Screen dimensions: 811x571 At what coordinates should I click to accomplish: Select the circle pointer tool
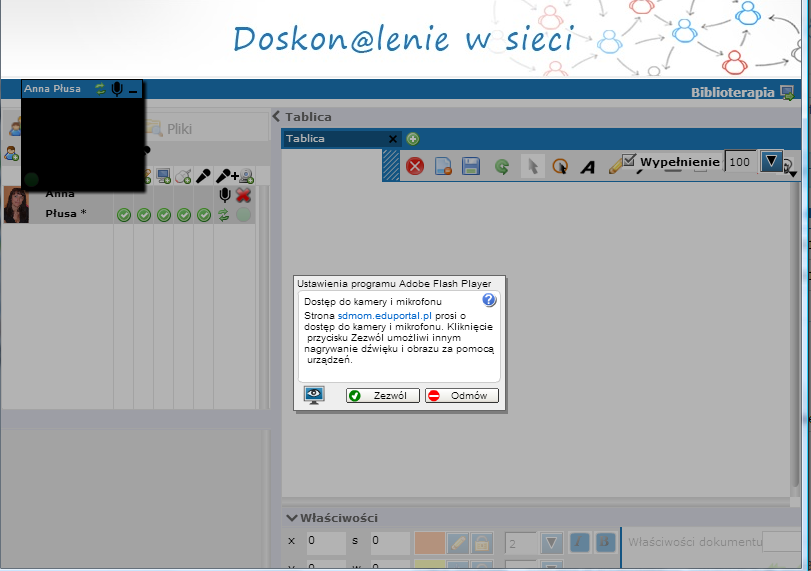pyautogui.click(x=560, y=167)
